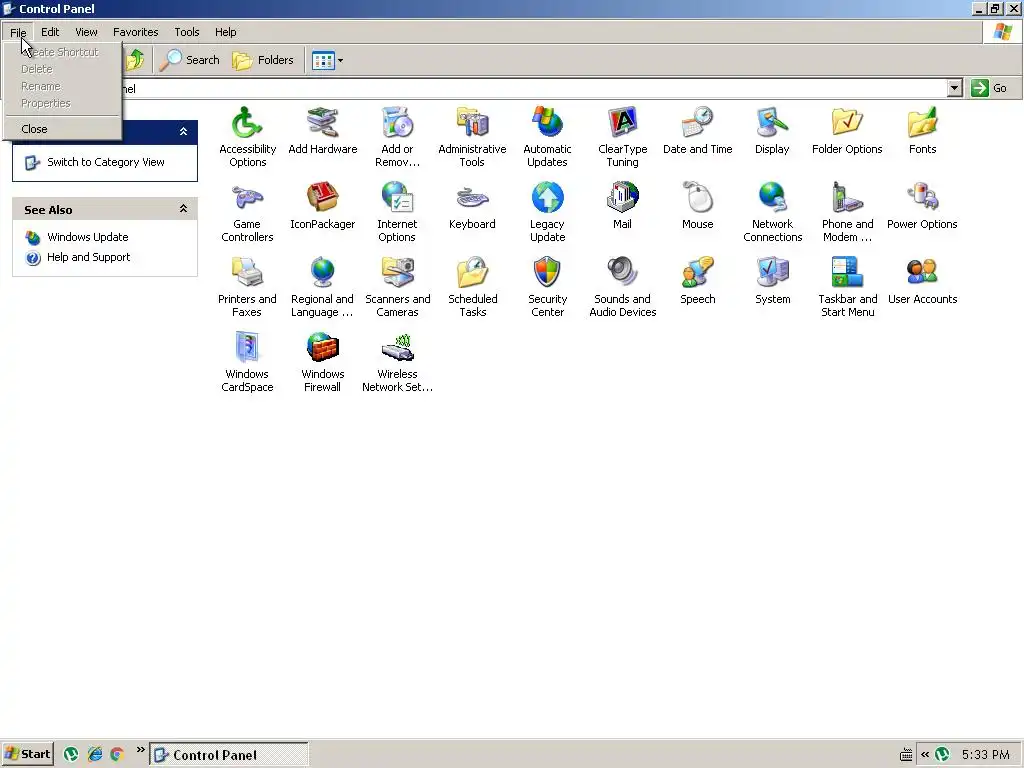Click the Start button
Viewport: 1024px width, 768px height.
(28, 754)
